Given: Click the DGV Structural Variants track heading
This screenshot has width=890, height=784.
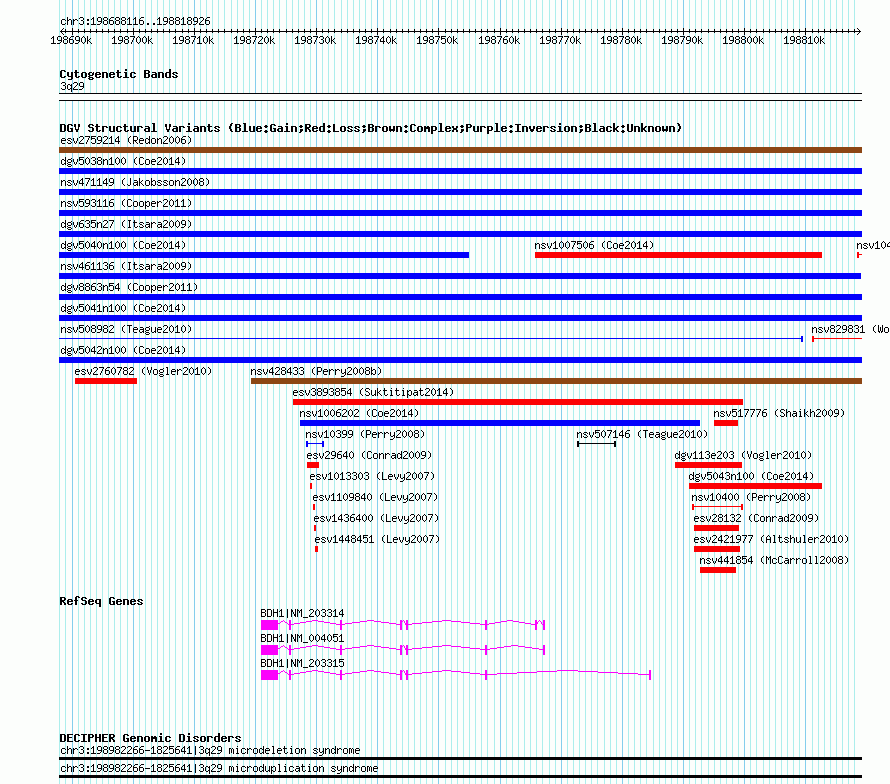Looking at the screenshot, I should coord(371,128).
